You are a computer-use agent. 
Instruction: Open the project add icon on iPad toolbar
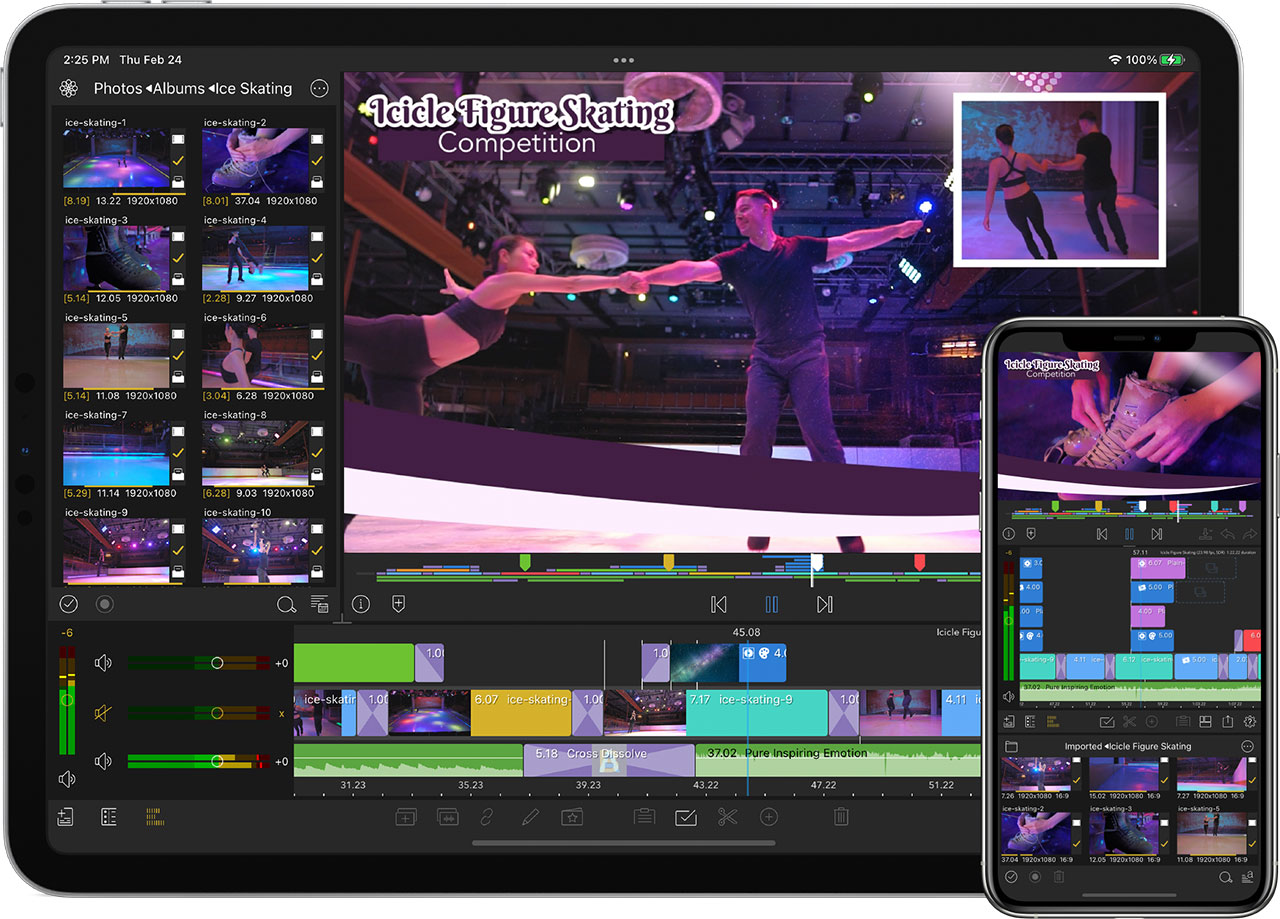(66, 817)
